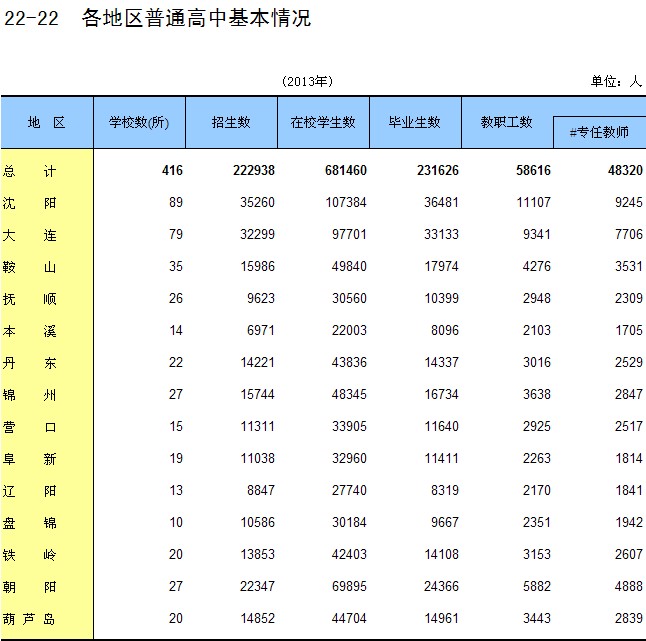Click the 教职工数 column header

pos(507,122)
